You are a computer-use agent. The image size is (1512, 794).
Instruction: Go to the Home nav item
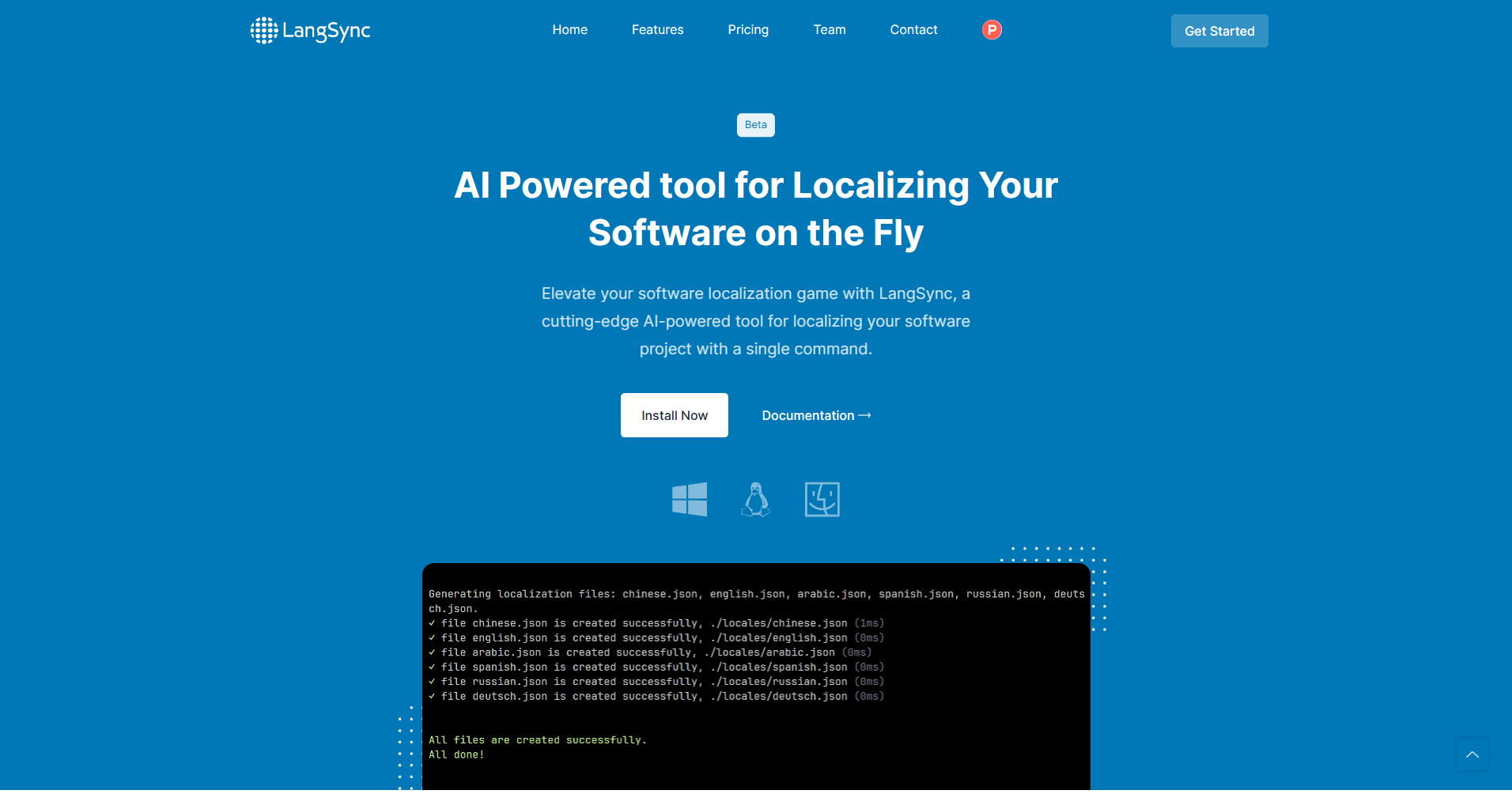[569, 29]
